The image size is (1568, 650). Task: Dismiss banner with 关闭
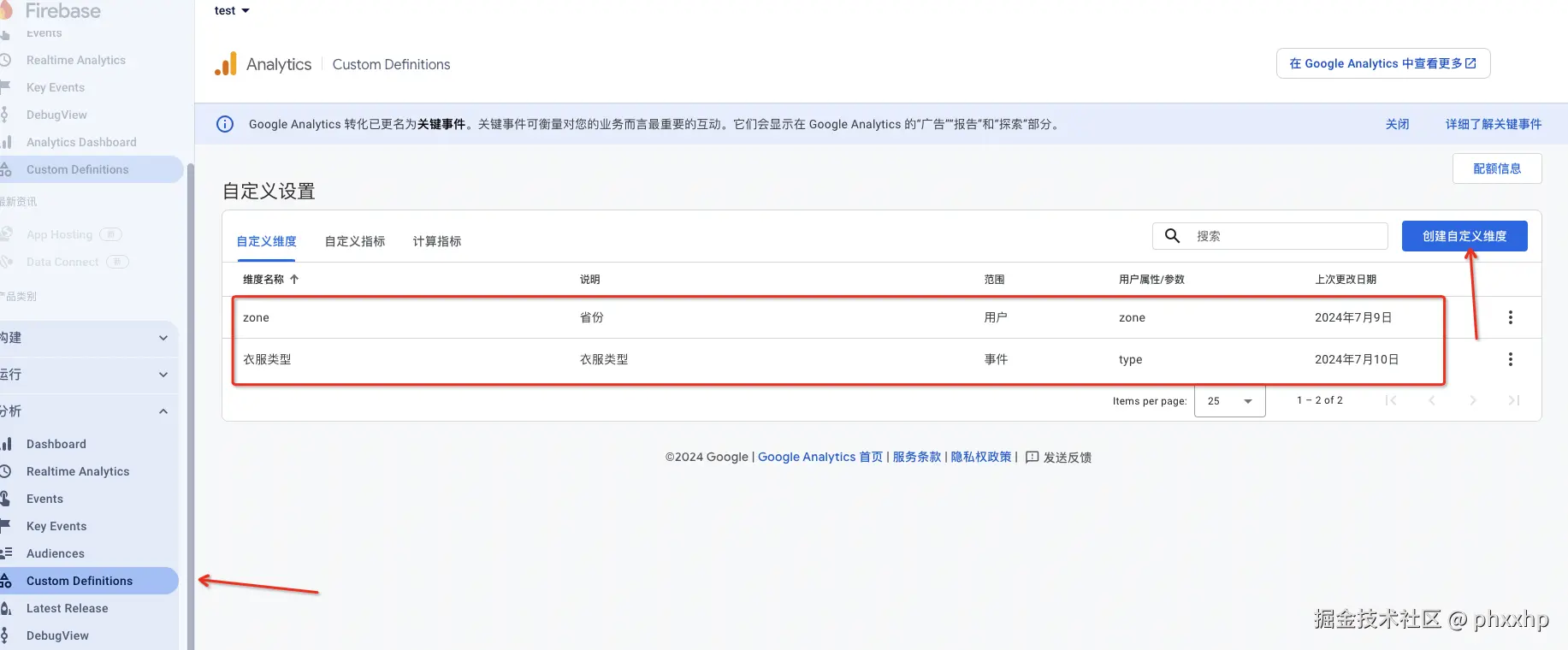click(x=1398, y=124)
